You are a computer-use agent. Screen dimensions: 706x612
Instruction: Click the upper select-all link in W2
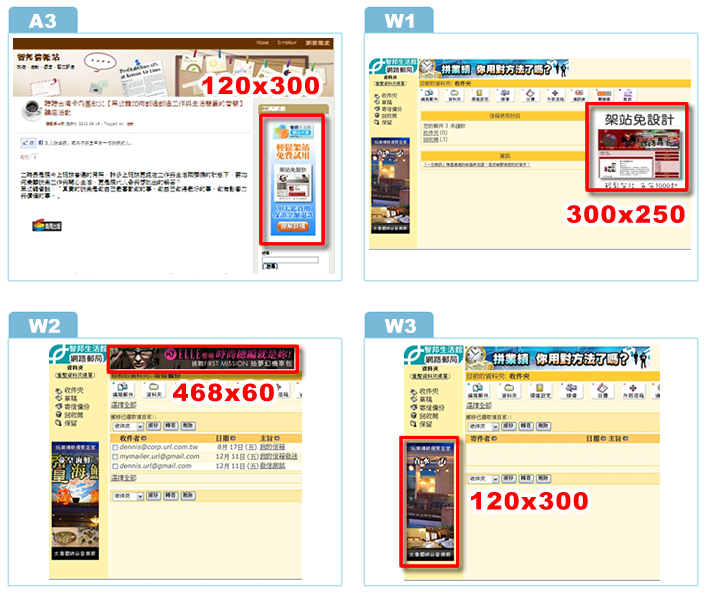coord(124,405)
